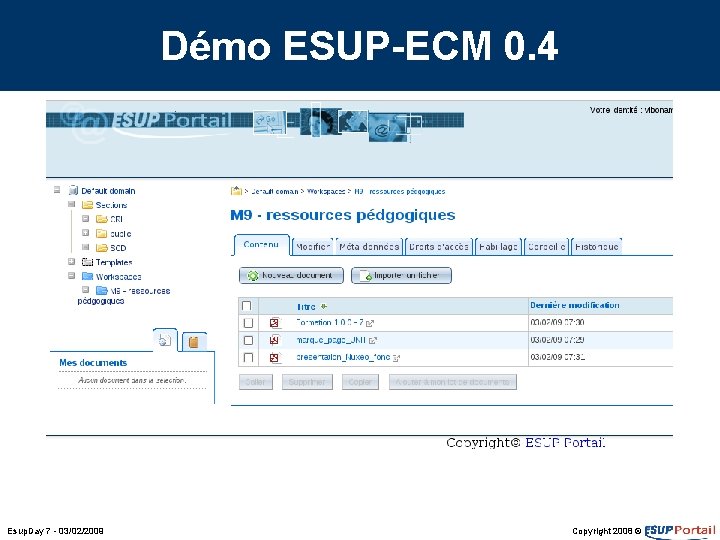Click the Mes documents heading
720x540 pixels.
[93, 363]
